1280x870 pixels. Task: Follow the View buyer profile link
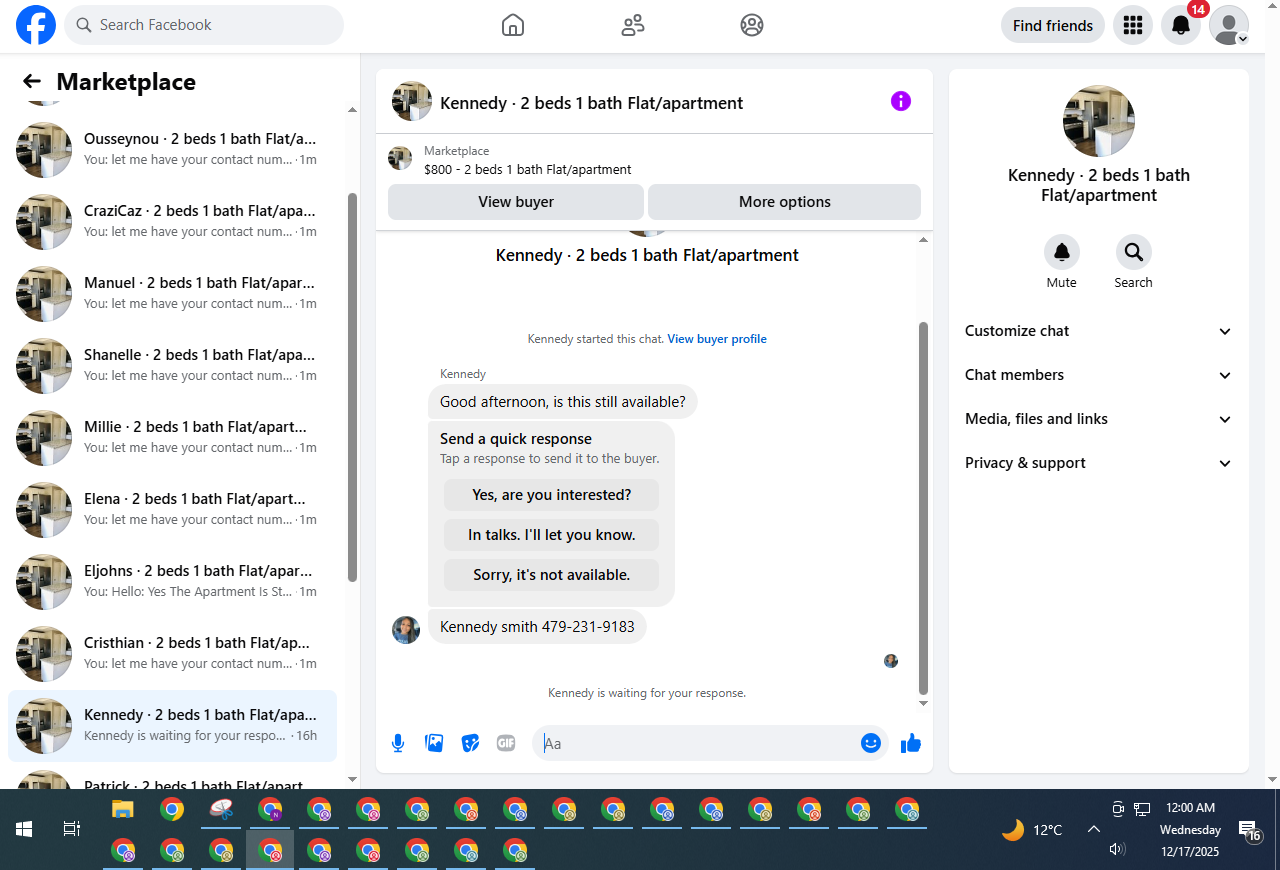click(717, 339)
